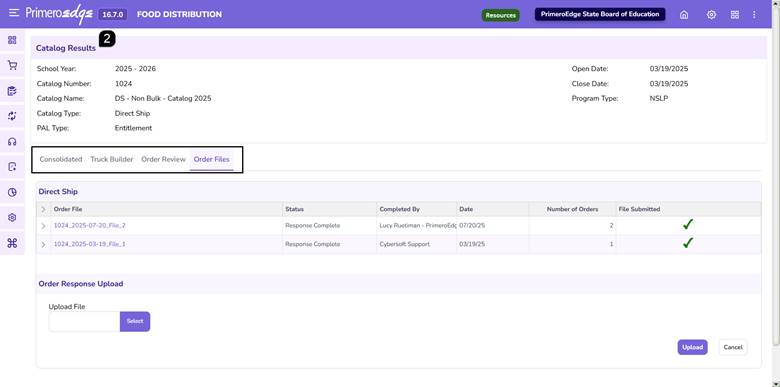Click the Entitlement PAL Type value
The image size is (780, 387).
pyautogui.click(x=133, y=128)
